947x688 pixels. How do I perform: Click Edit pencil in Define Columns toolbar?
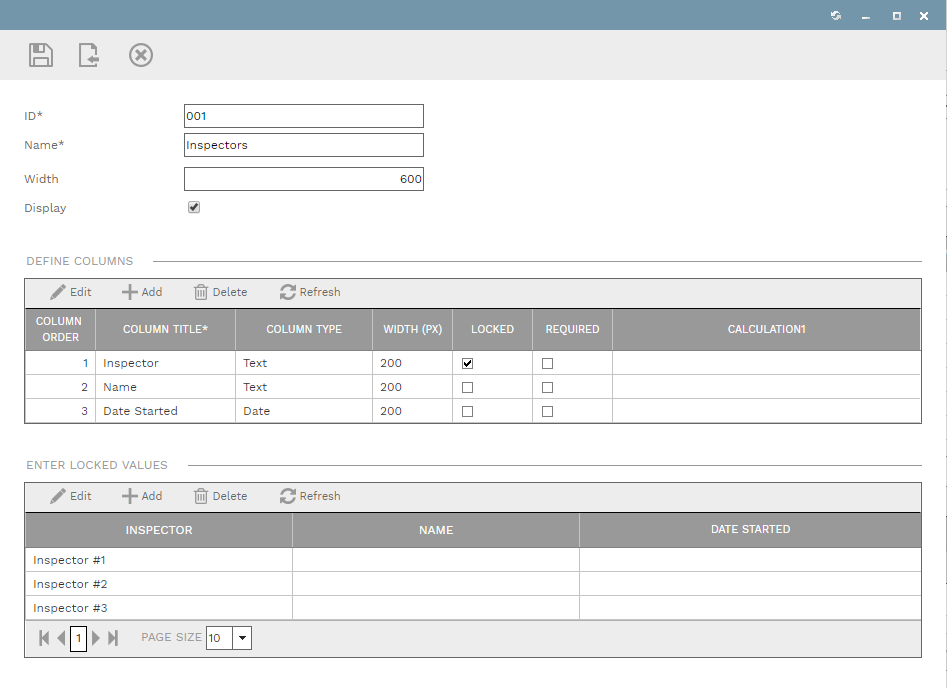coord(71,292)
